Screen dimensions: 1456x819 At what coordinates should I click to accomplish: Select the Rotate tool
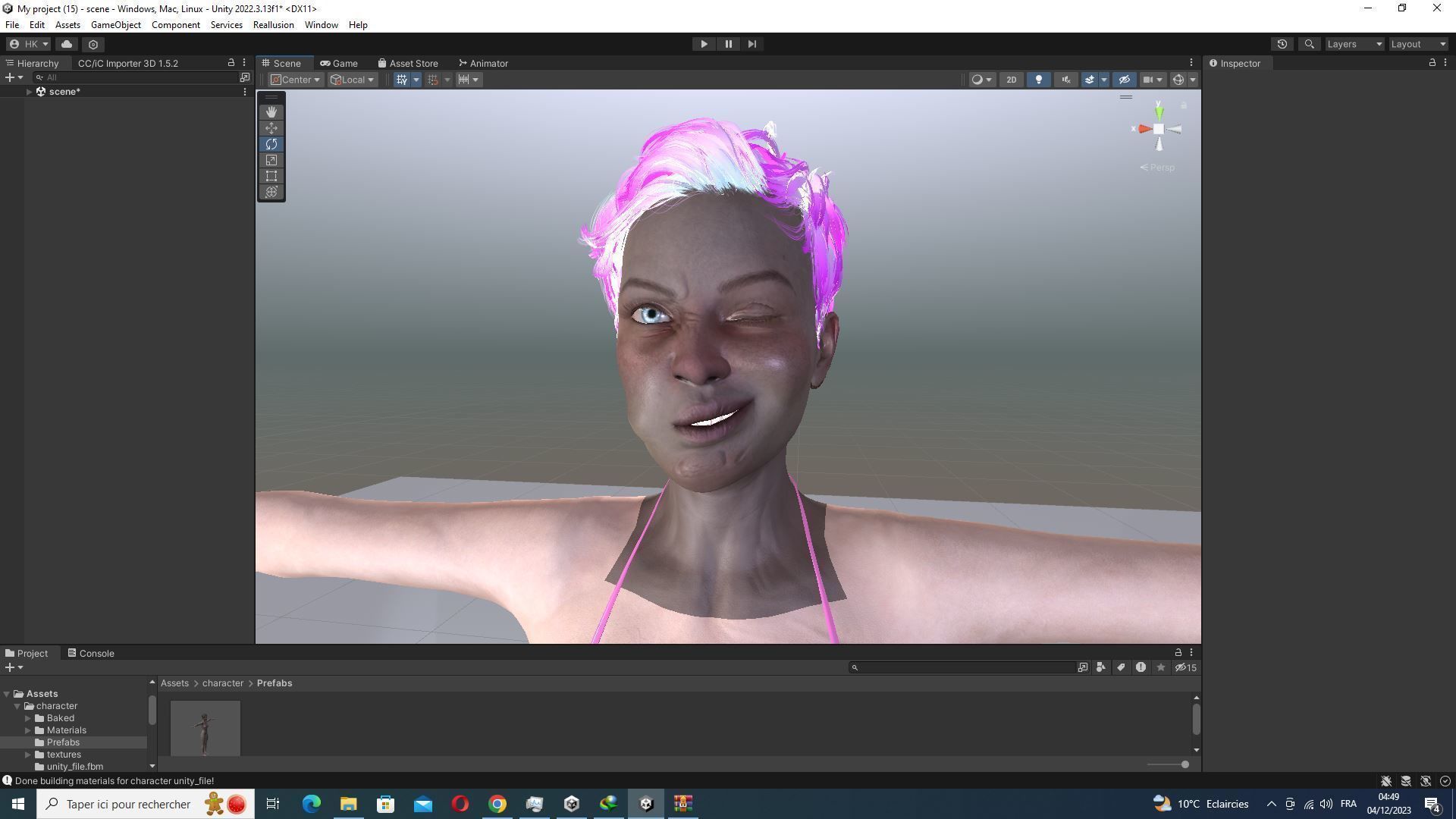tap(271, 144)
